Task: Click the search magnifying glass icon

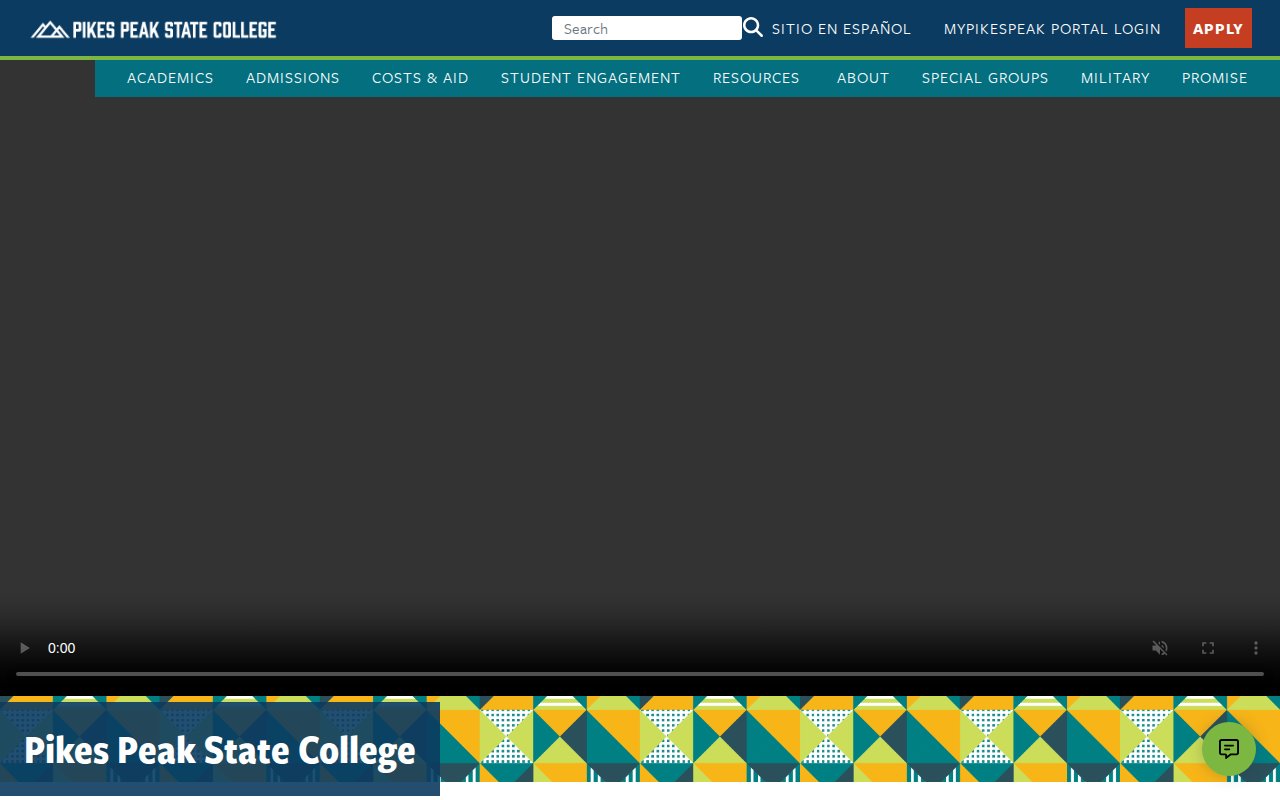Action: (753, 28)
